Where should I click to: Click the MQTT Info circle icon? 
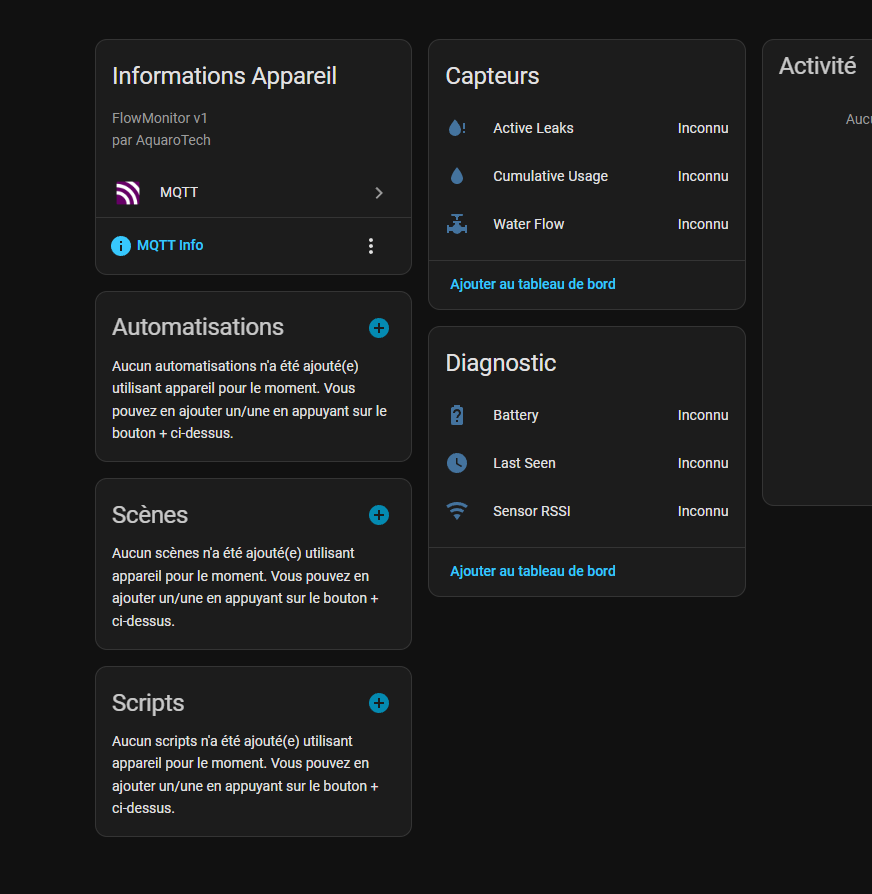tap(121, 246)
